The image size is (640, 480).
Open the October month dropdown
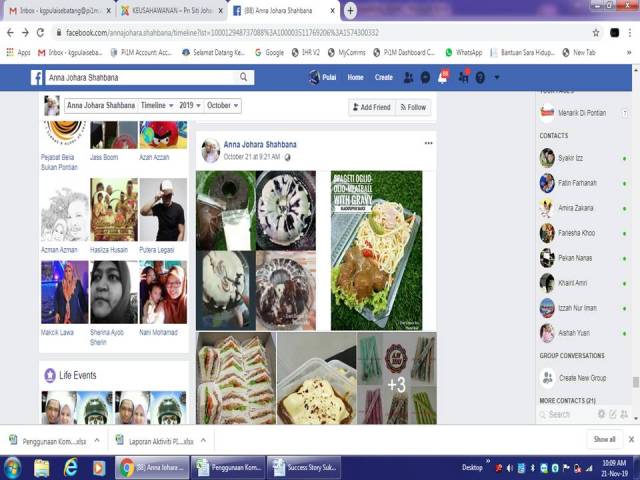222,105
